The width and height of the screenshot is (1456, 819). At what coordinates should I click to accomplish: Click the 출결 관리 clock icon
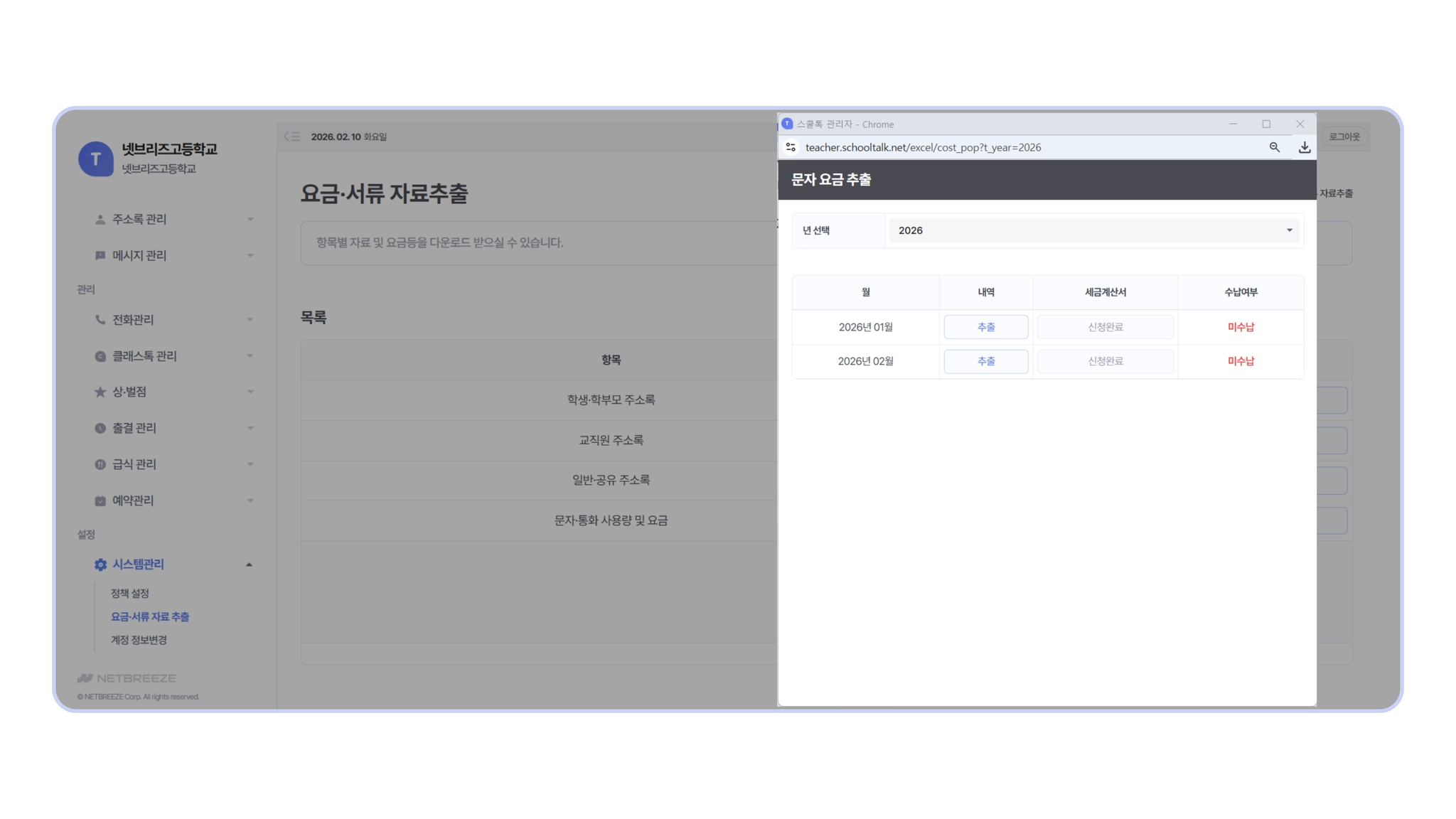[x=100, y=428]
